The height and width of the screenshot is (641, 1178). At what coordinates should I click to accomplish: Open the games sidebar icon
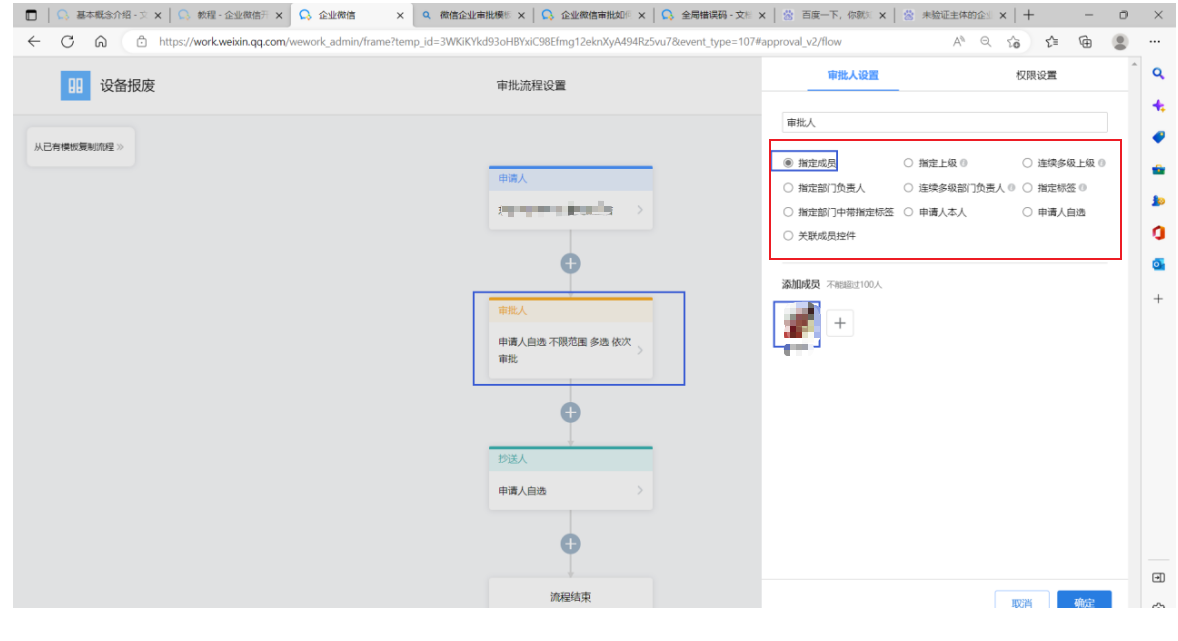[1158, 201]
